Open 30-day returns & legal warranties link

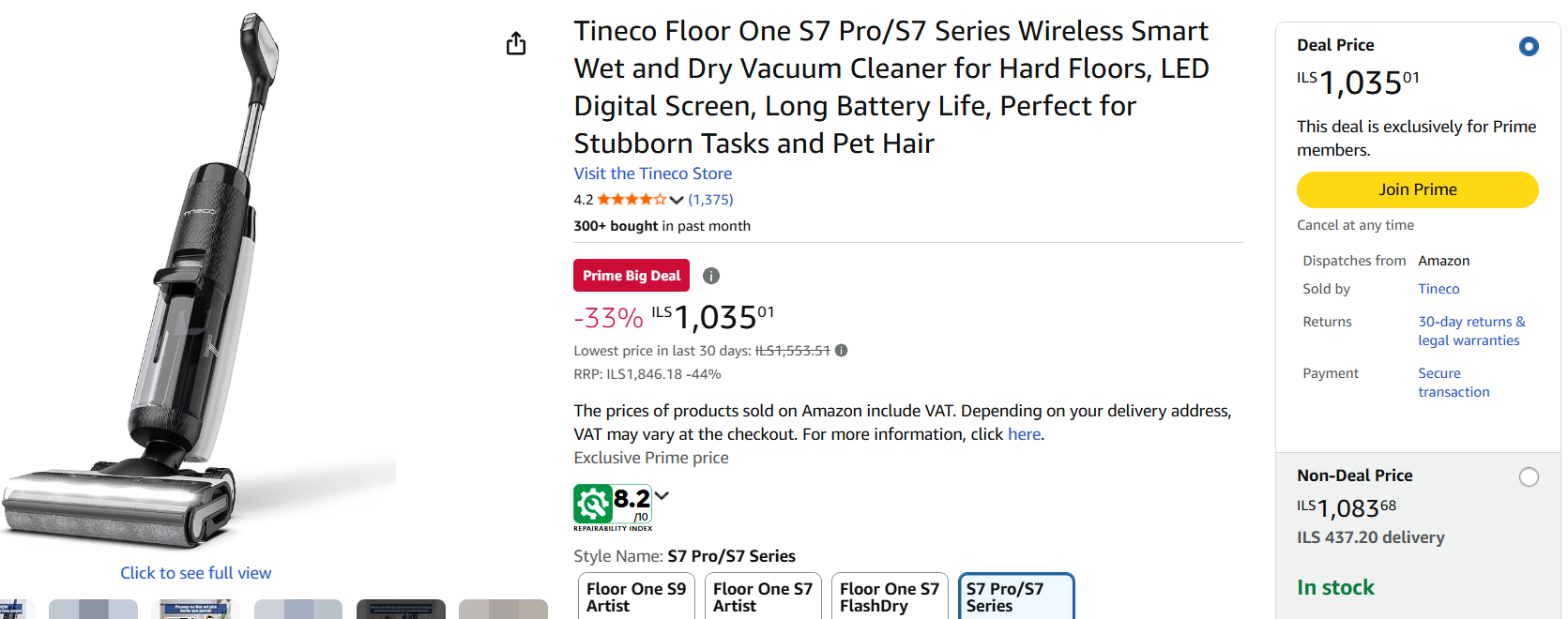[x=1470, y=331]
